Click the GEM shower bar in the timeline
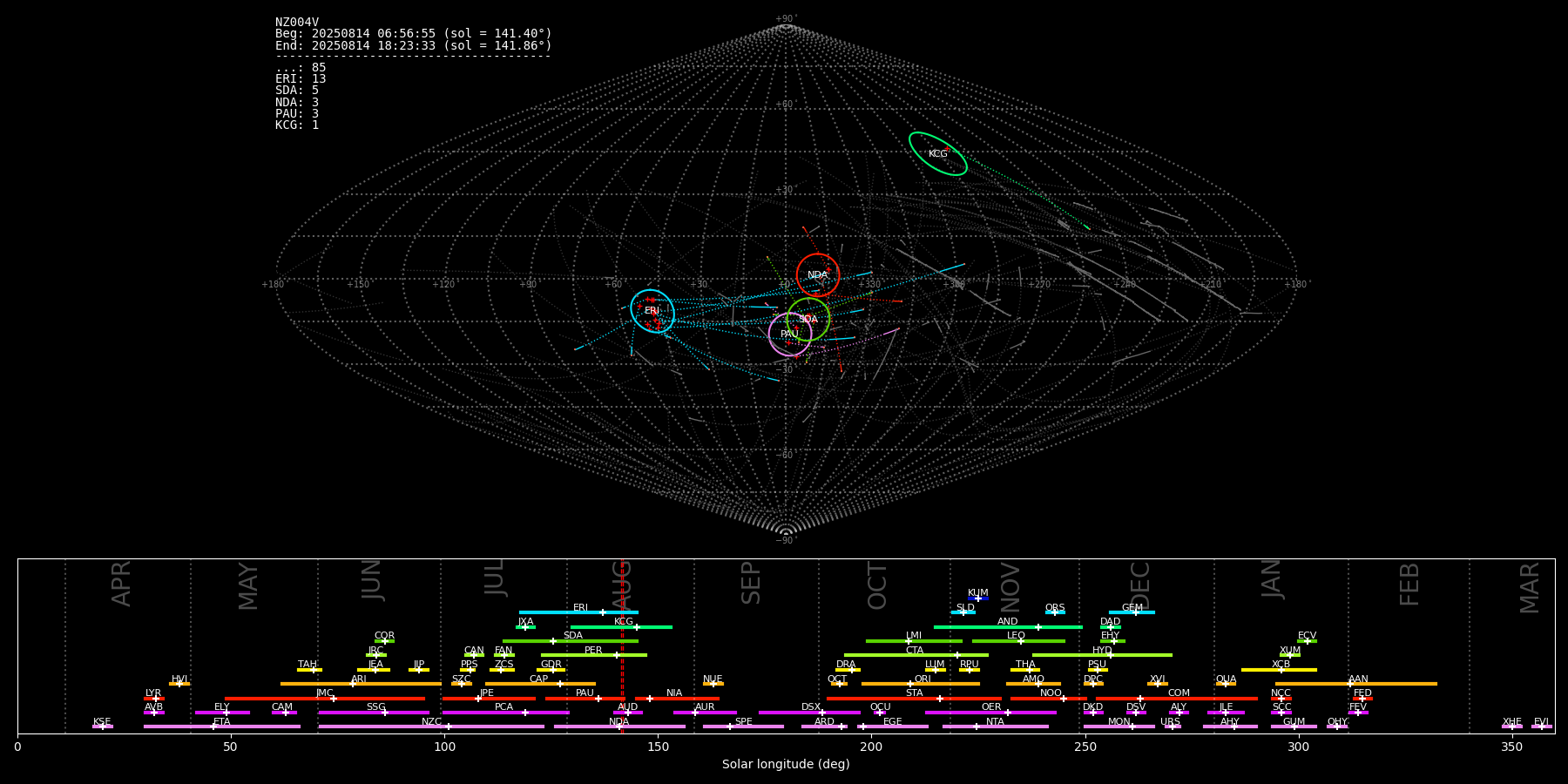The width and height of the screenshot is (1568, 784). tap(1132, 612)
